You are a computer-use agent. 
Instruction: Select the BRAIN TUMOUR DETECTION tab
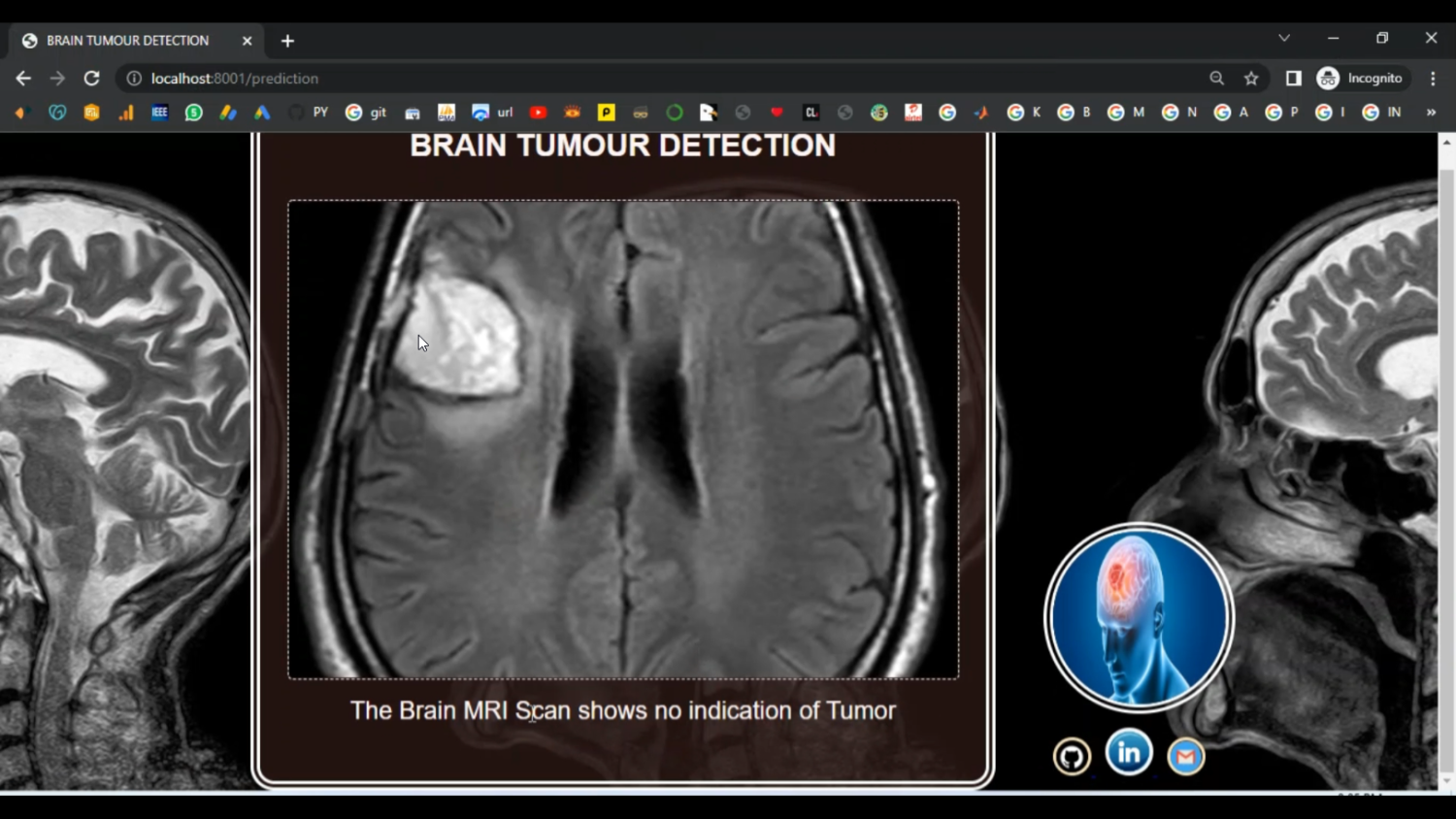click(127, 41)
